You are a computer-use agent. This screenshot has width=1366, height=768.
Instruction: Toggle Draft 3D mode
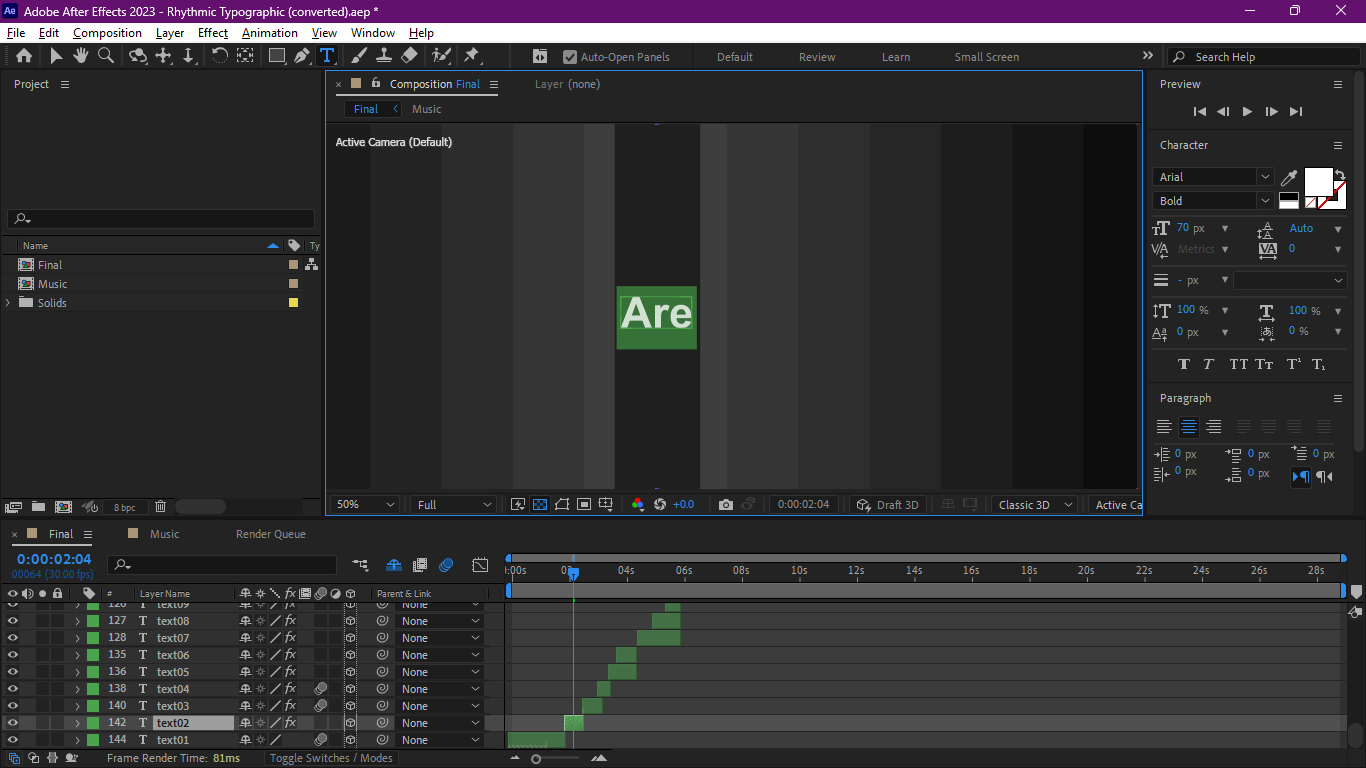[x=888, y=505]
